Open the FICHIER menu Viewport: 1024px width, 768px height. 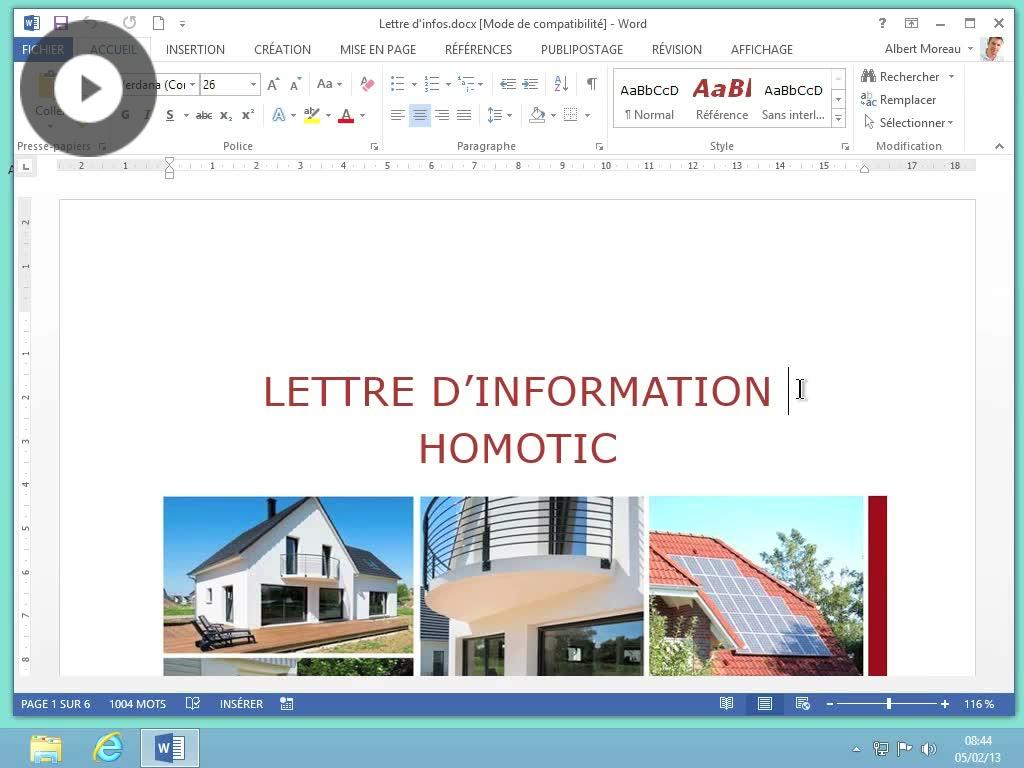click(x=43, y=48)
